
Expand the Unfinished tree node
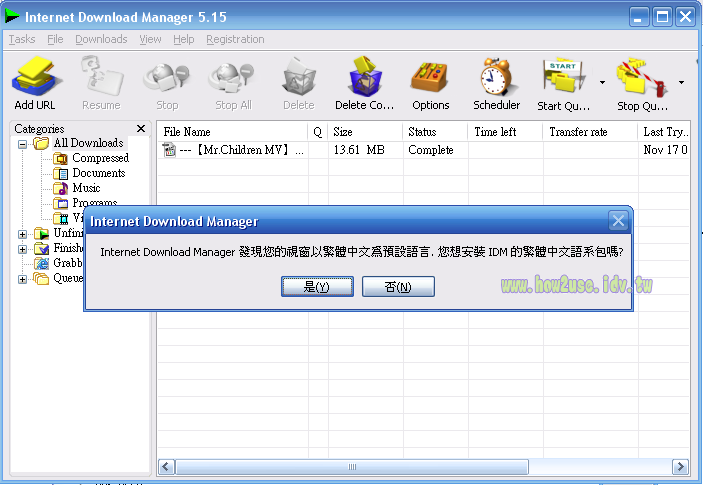(x=22, y=234)
